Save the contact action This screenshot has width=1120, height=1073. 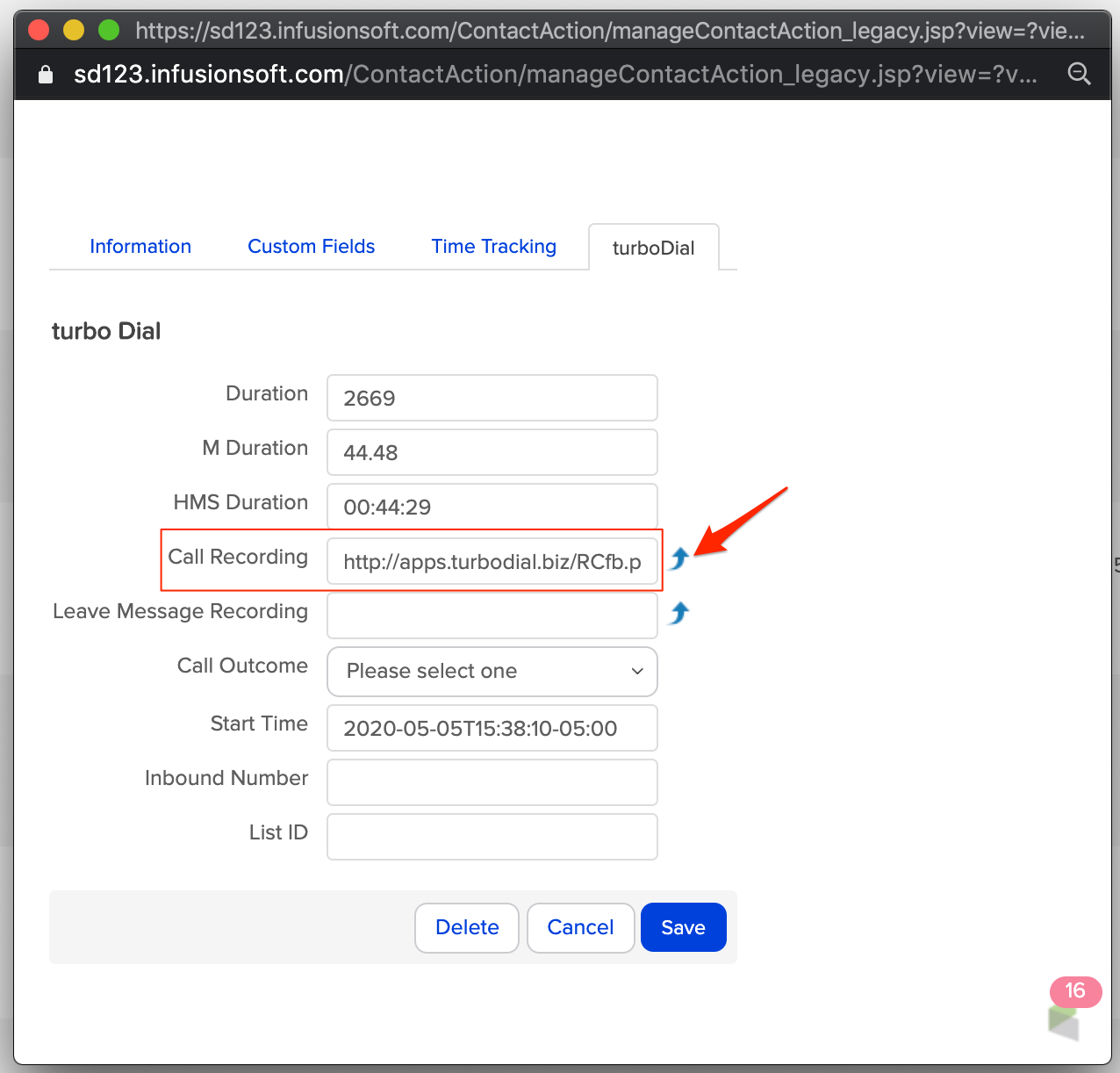click(684, 927)
